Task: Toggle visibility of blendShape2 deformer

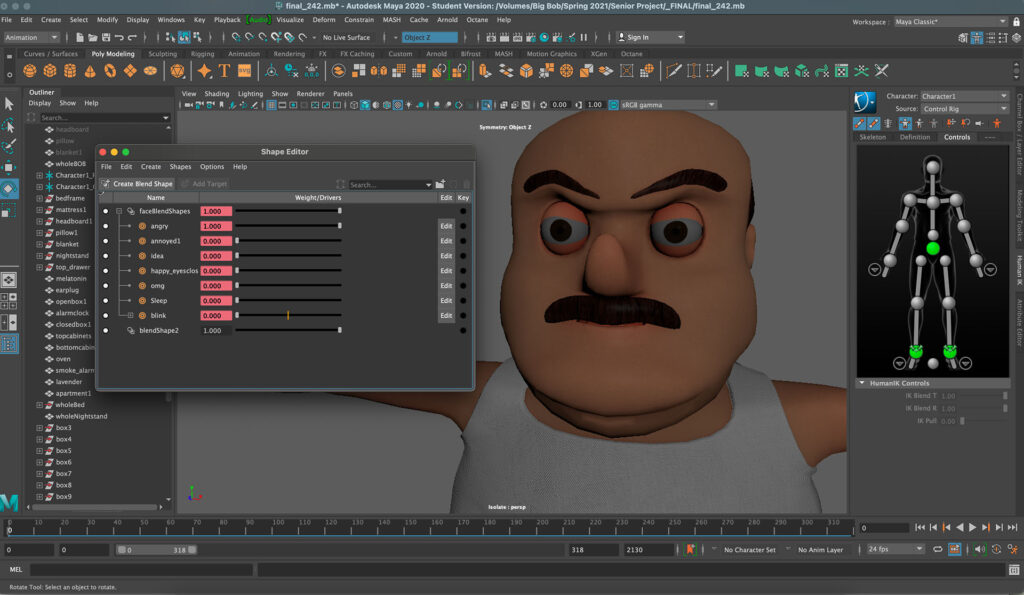Action: pyautogui.click(x=105, y=330)
